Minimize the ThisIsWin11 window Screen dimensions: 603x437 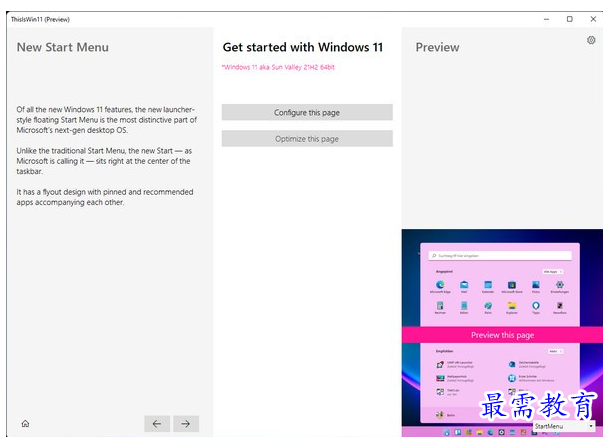pyautogui.click(x=546, y=19)
